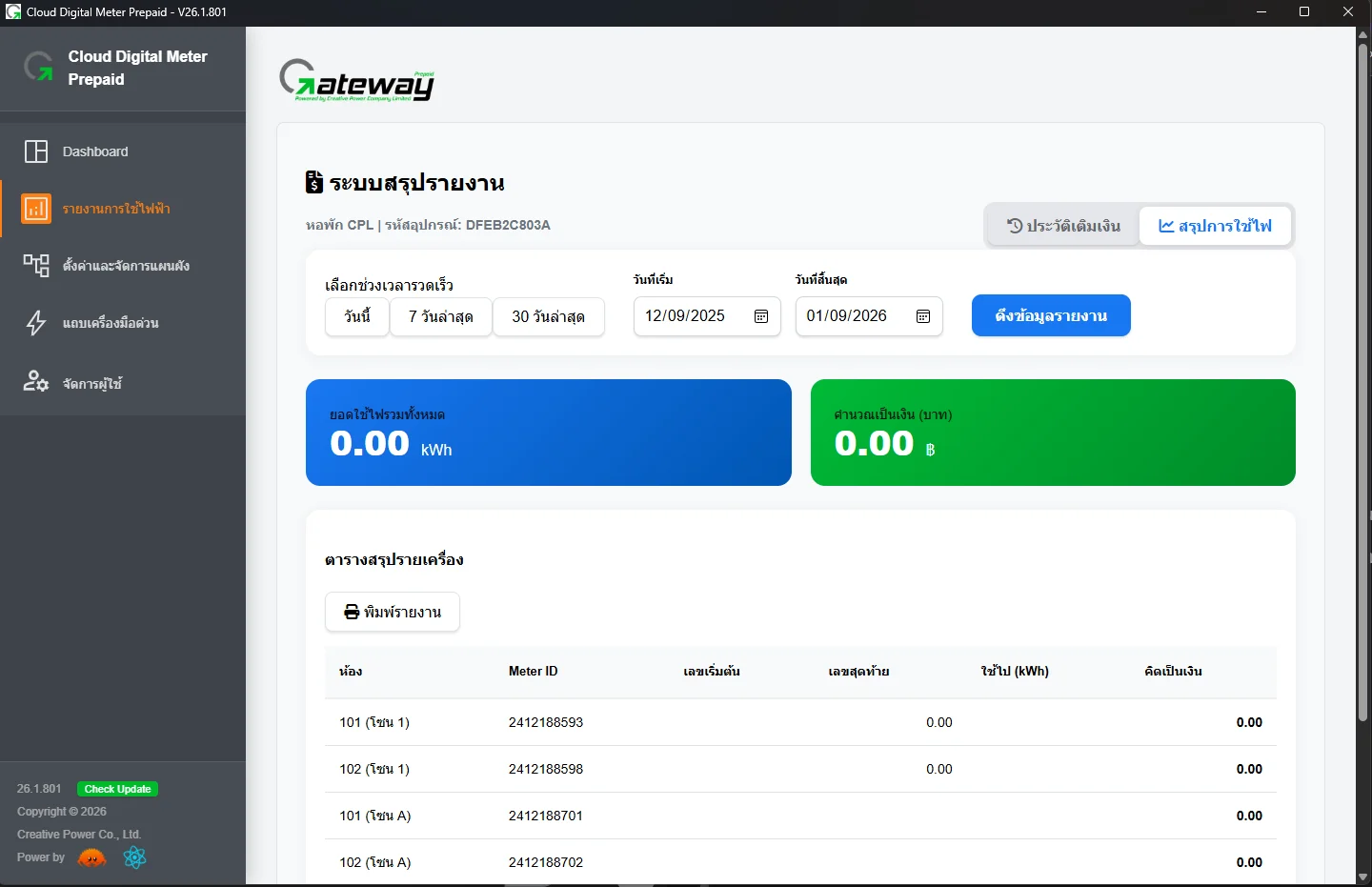Viewport: 1372px width, 887px height.
Task: Click room cell 102 (โซน 1)
Action: [x=374, y=769]
